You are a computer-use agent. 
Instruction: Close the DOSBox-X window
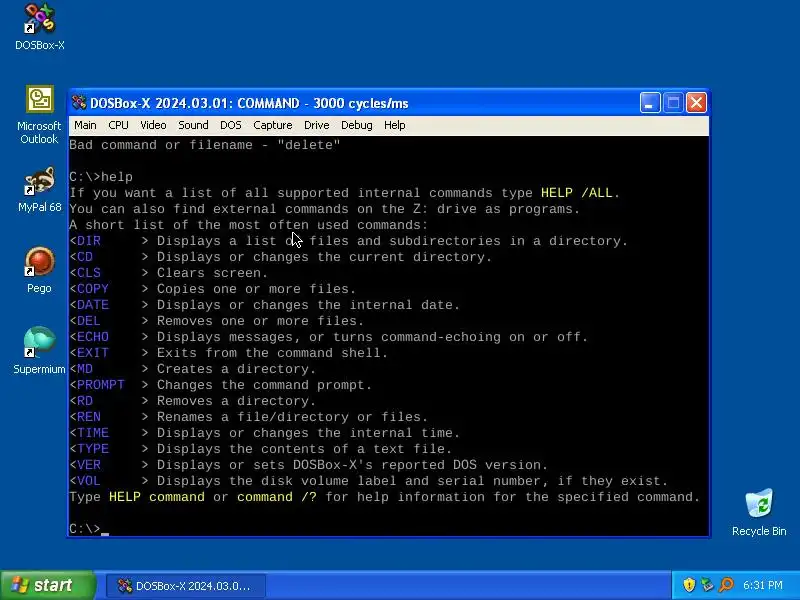pyautogui.click(x=696, y=103)
